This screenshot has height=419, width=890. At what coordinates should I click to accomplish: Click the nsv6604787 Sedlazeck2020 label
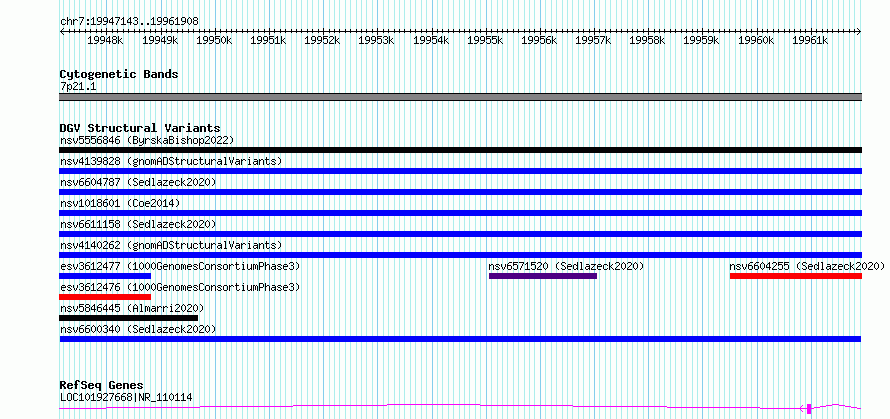coord(138,182)
